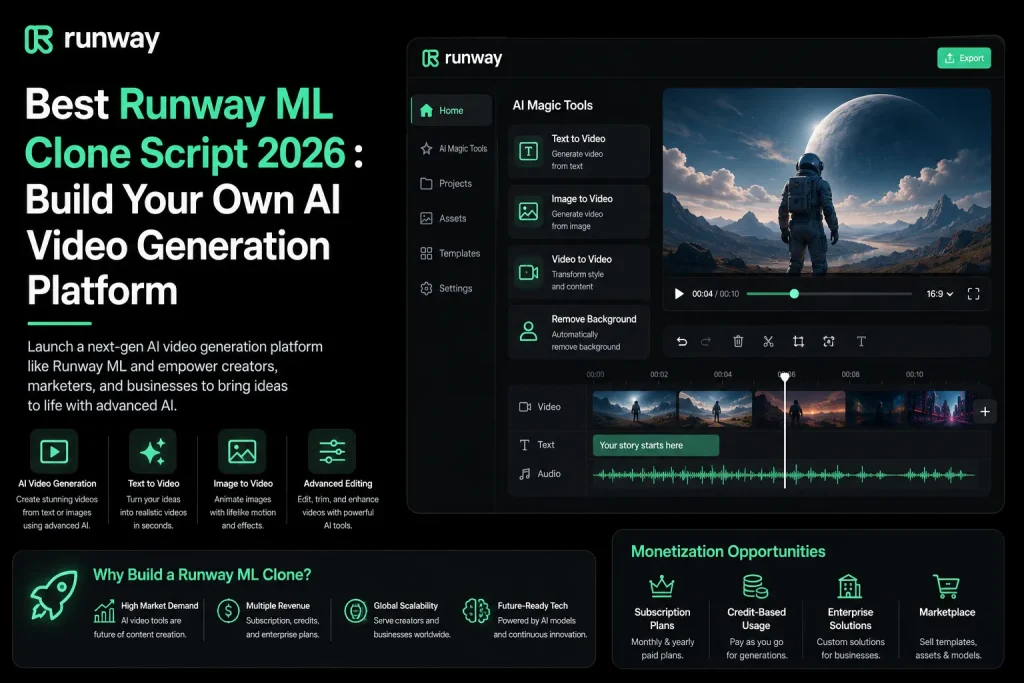Click the undo arrow icon
The image size is (1024, 683).
point(682,342)
